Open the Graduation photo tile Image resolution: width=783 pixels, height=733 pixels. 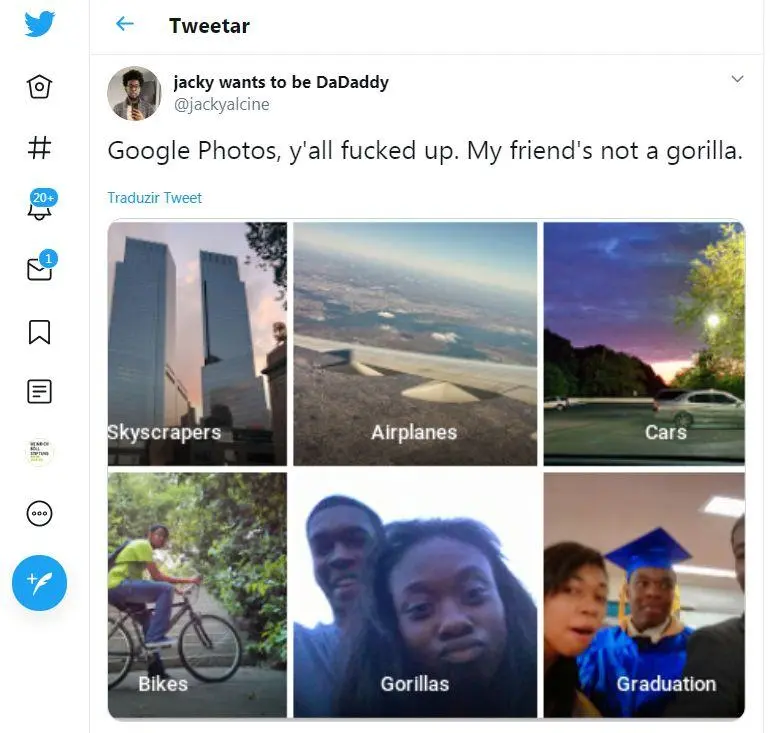pos(644,594)
